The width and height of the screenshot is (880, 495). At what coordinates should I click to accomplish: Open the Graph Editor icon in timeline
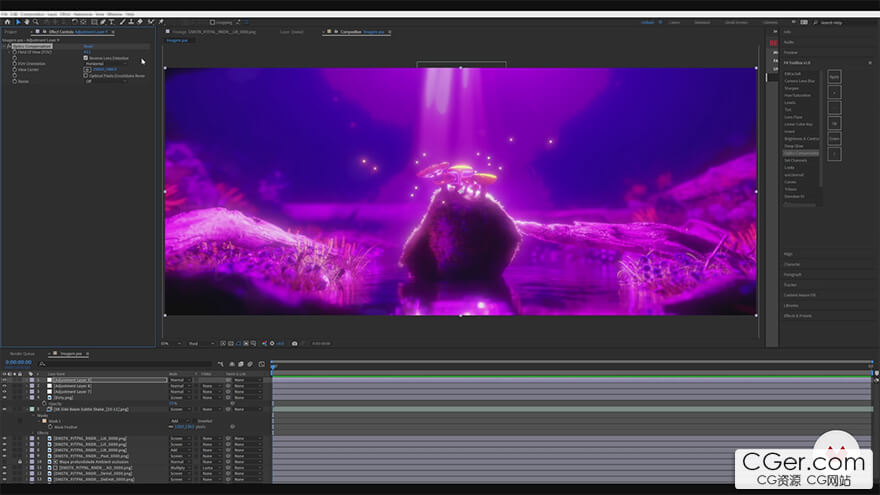tap(262, 364)
